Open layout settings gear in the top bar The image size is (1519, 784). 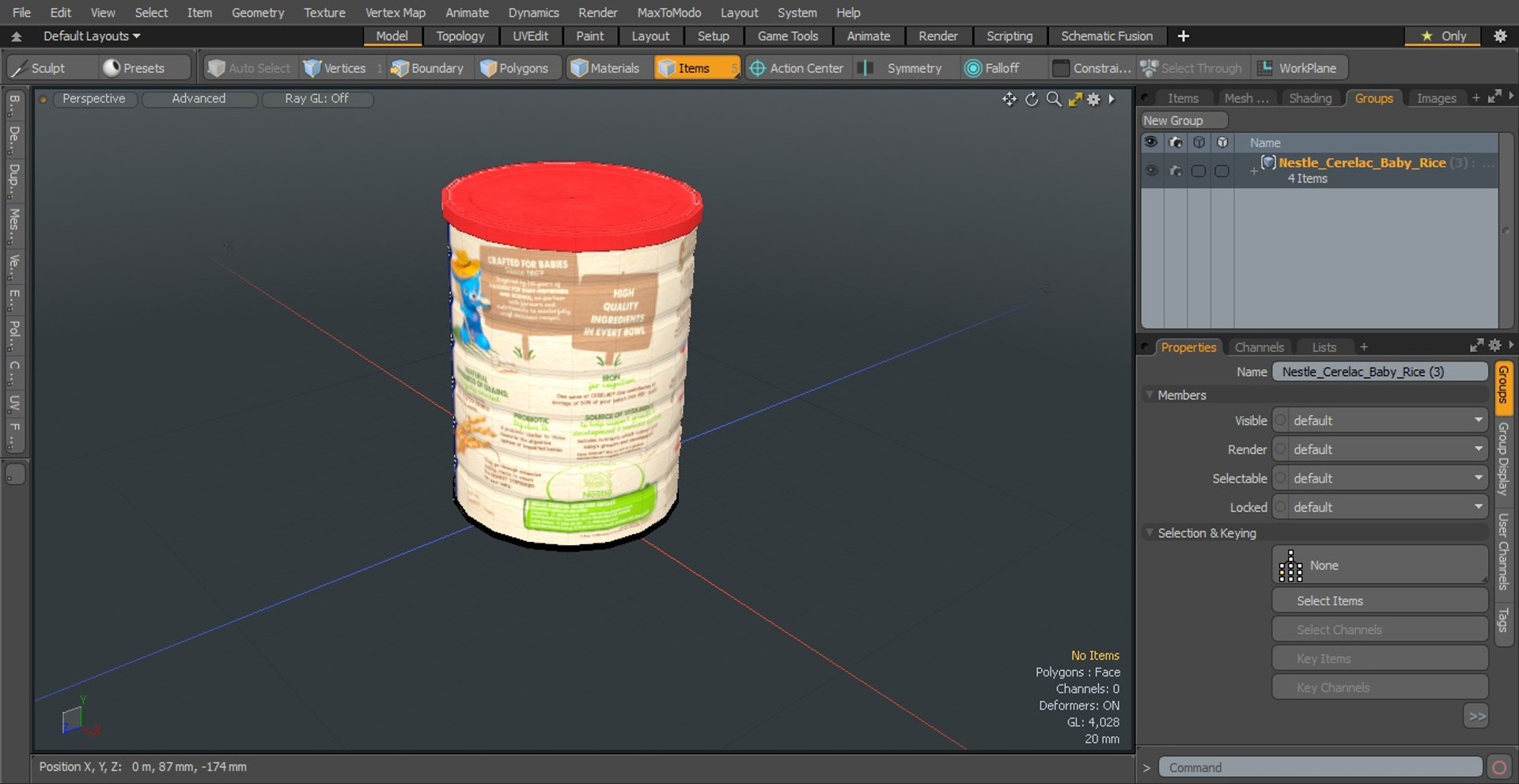[1500, 36]
